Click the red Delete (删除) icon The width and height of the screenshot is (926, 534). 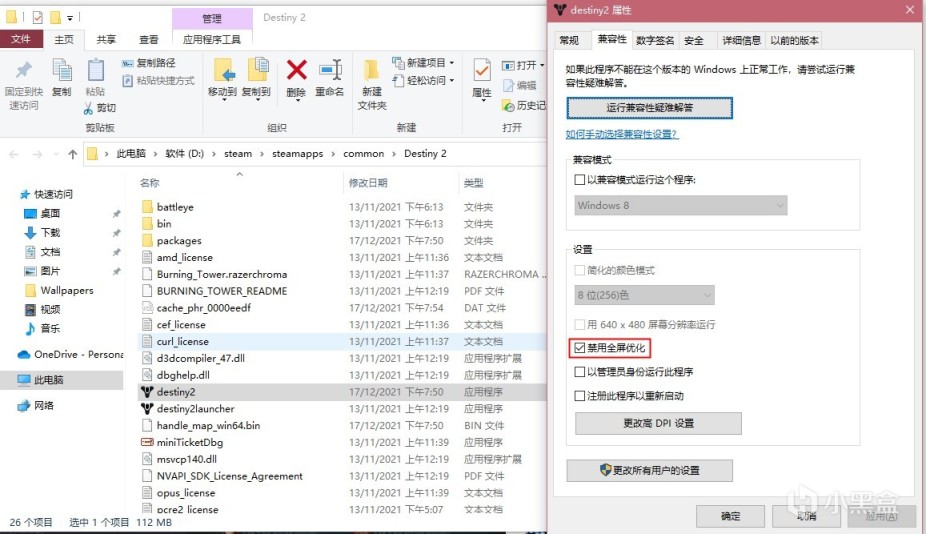tap(296, 70)
